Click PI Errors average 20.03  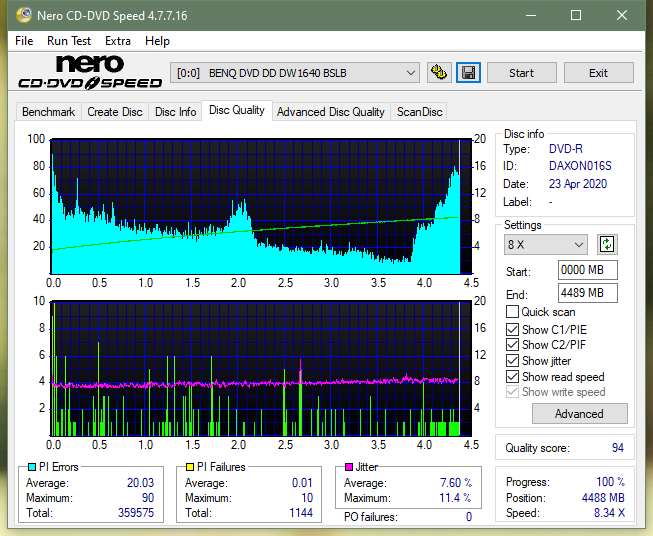(x=140, y=483)
